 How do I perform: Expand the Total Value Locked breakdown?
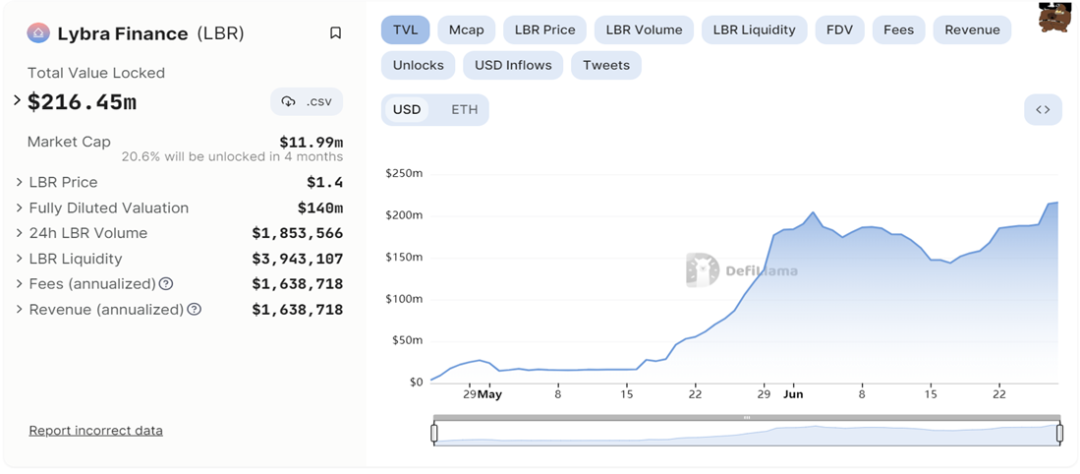coord(17,101)
